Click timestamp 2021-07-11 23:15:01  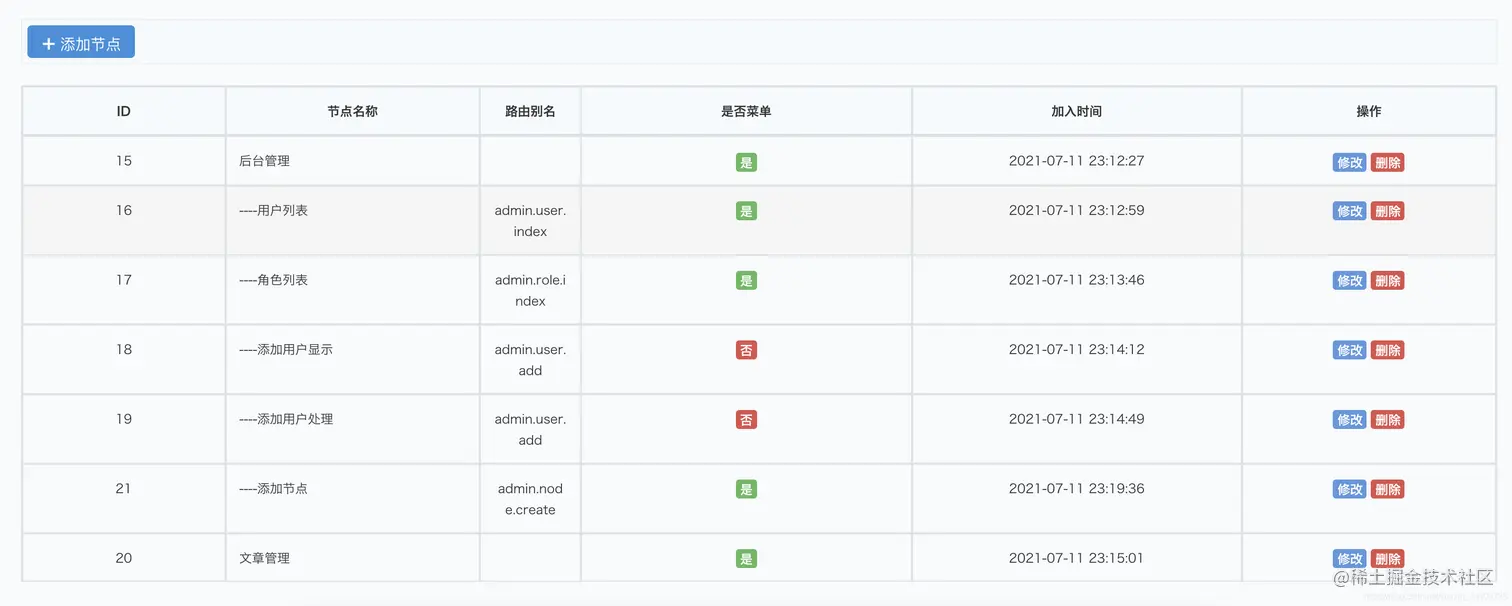pos(1076,557)
